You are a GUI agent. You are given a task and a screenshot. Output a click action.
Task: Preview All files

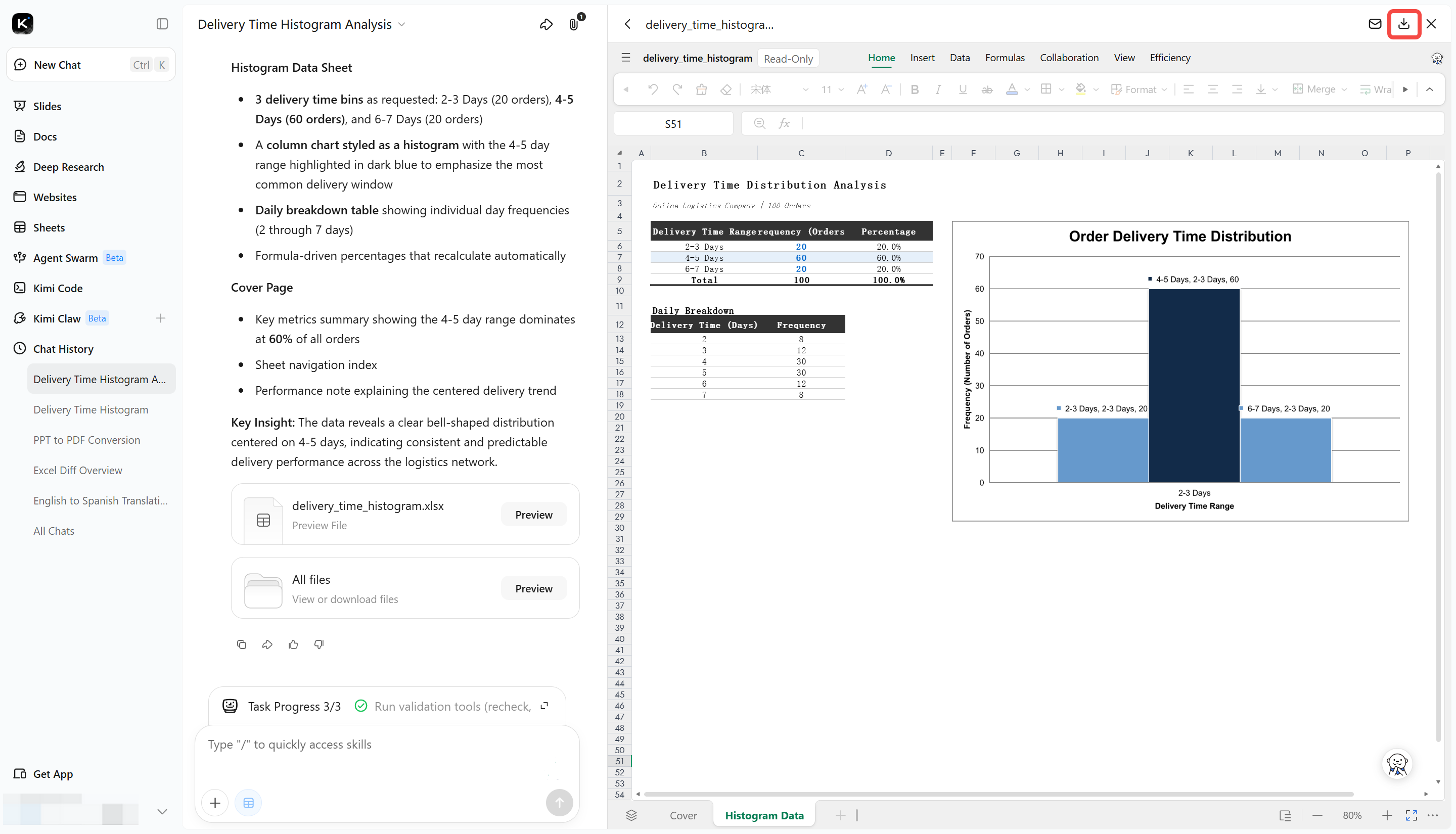533,588
